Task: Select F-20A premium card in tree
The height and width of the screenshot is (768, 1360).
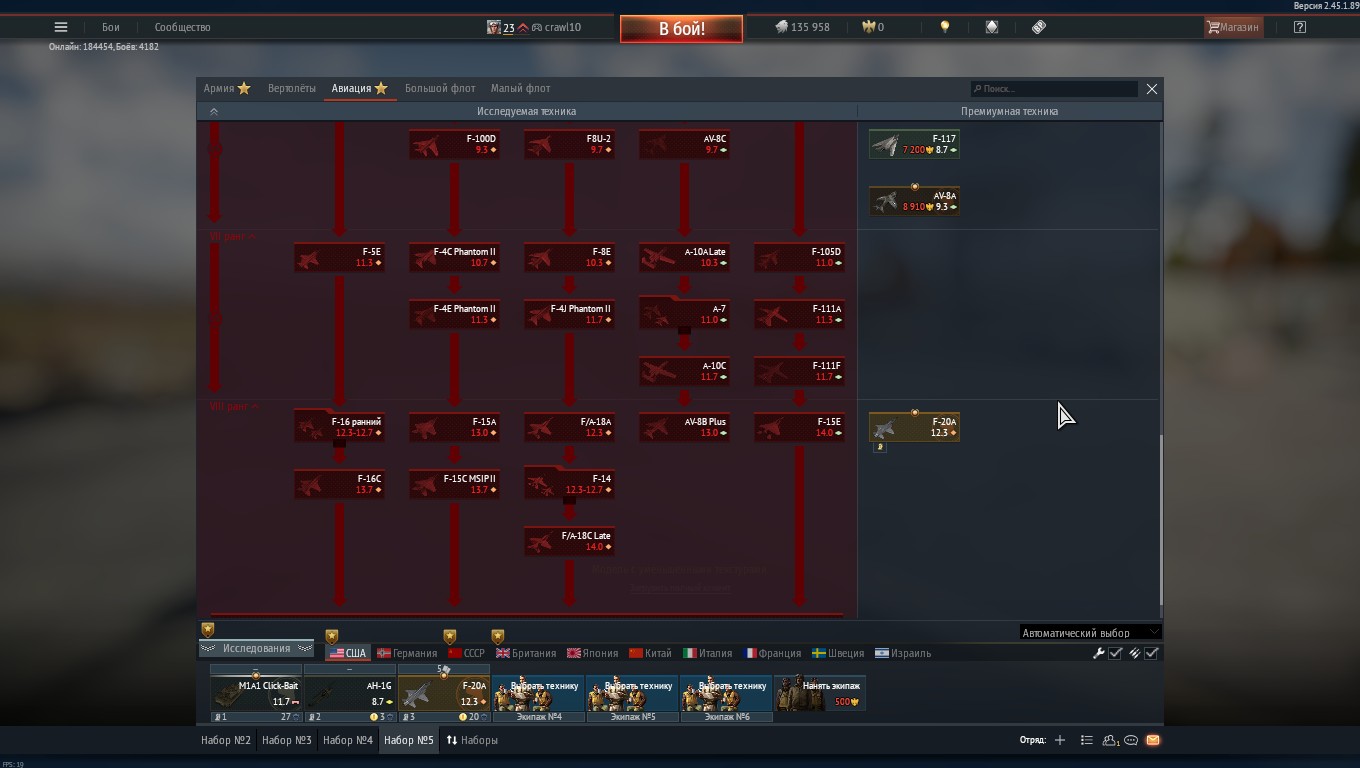Action: (x=914, y=427)
